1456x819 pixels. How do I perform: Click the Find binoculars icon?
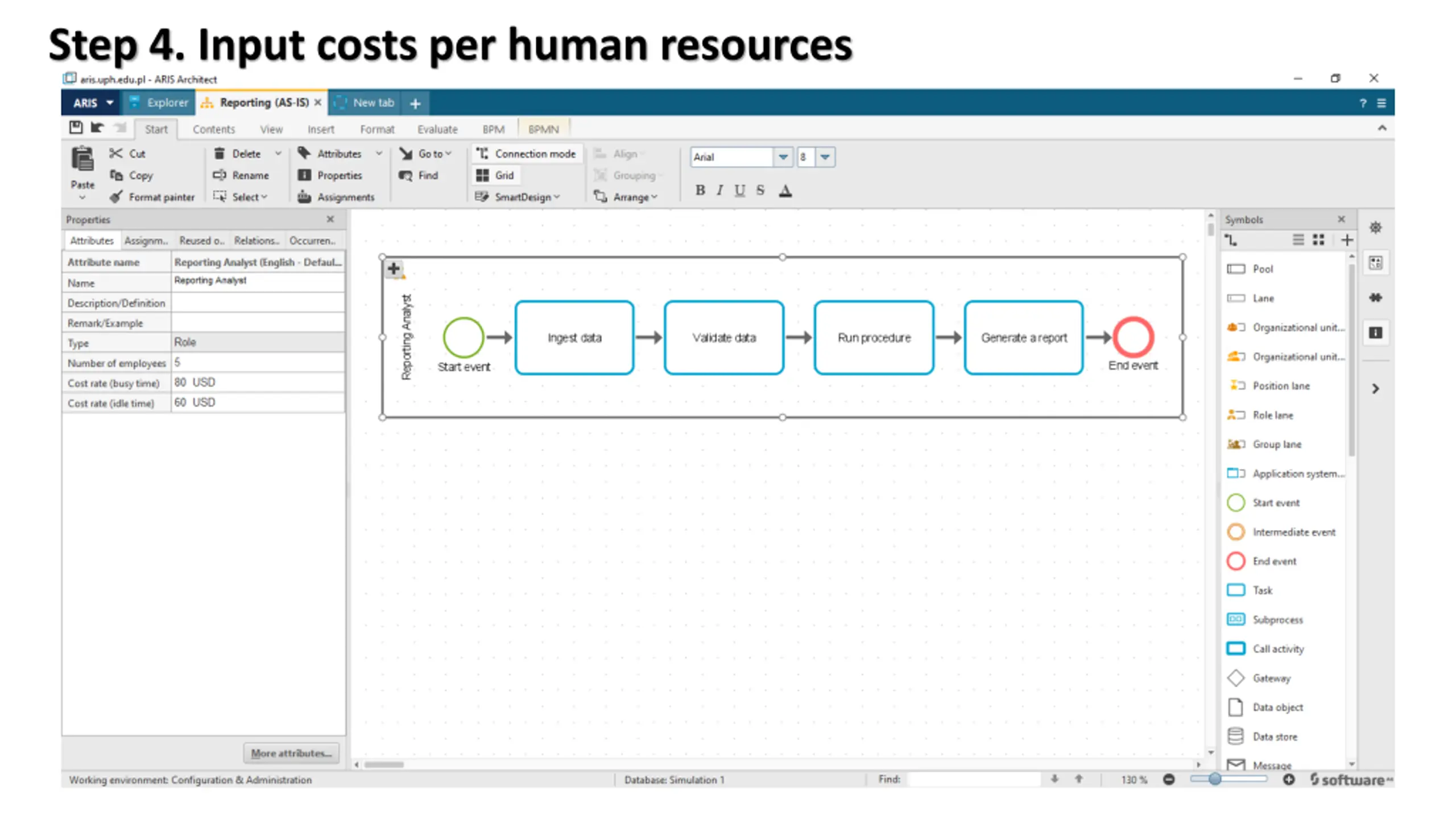point(406,176)
